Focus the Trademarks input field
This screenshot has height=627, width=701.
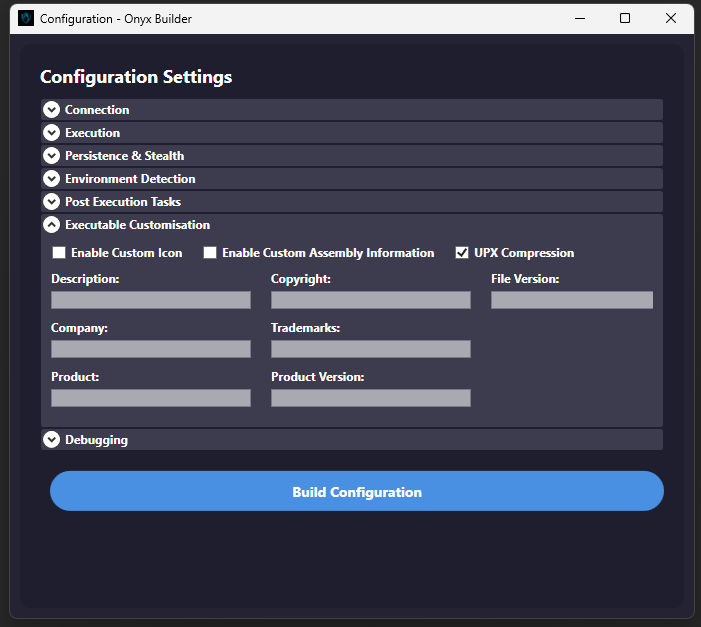pos(371,349)
